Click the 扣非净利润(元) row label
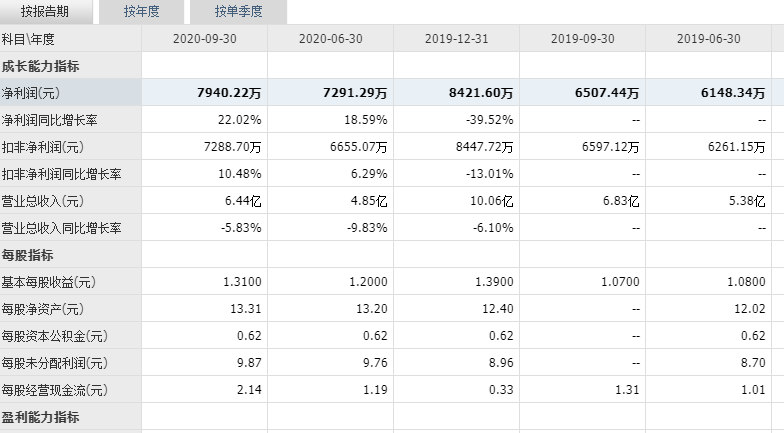The image size is (784, 433). [x=42, y=147]
